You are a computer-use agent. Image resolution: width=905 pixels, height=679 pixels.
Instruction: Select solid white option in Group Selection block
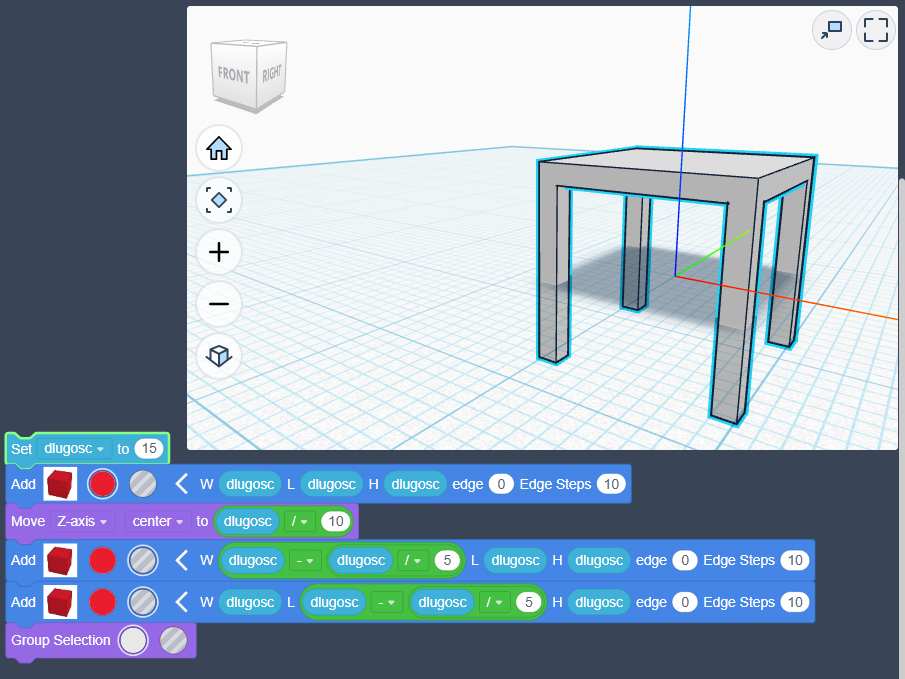[x=133, y=640]
